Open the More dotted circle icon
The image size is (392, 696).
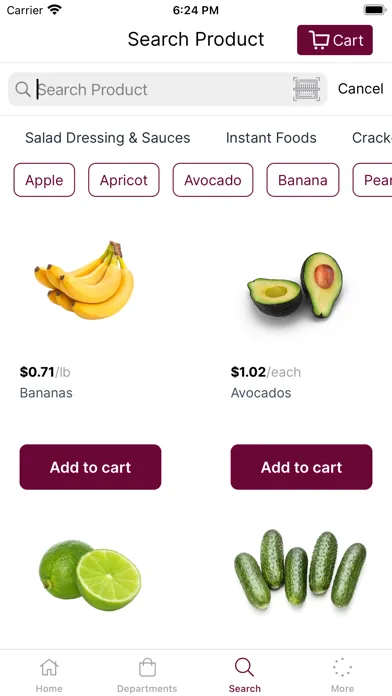pos(342,668)
